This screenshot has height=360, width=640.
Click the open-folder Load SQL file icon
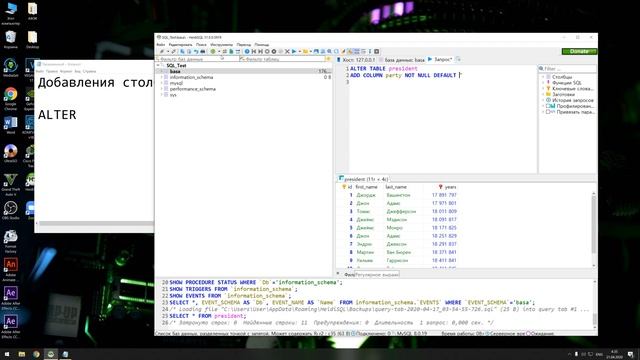pos(305,51)
